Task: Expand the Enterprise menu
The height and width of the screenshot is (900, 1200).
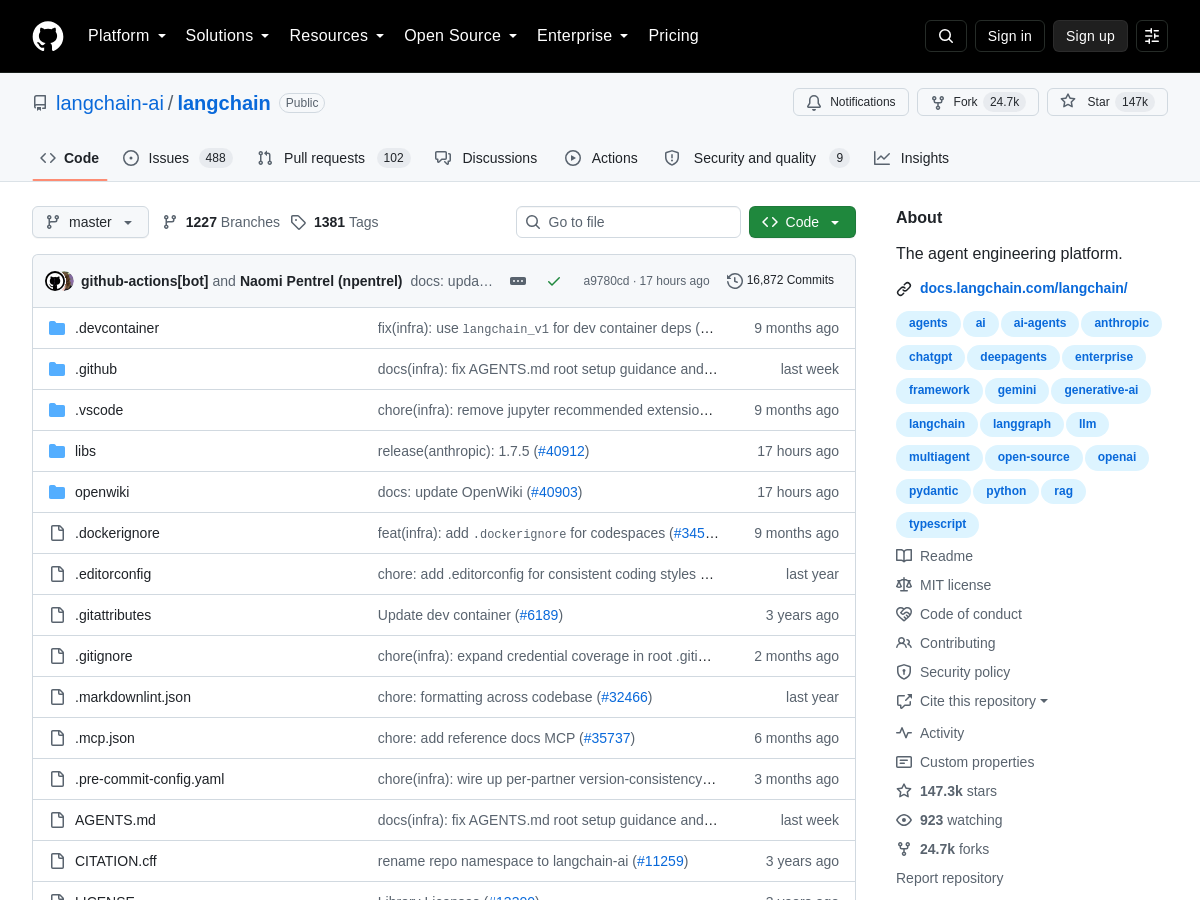Action: 583,36
